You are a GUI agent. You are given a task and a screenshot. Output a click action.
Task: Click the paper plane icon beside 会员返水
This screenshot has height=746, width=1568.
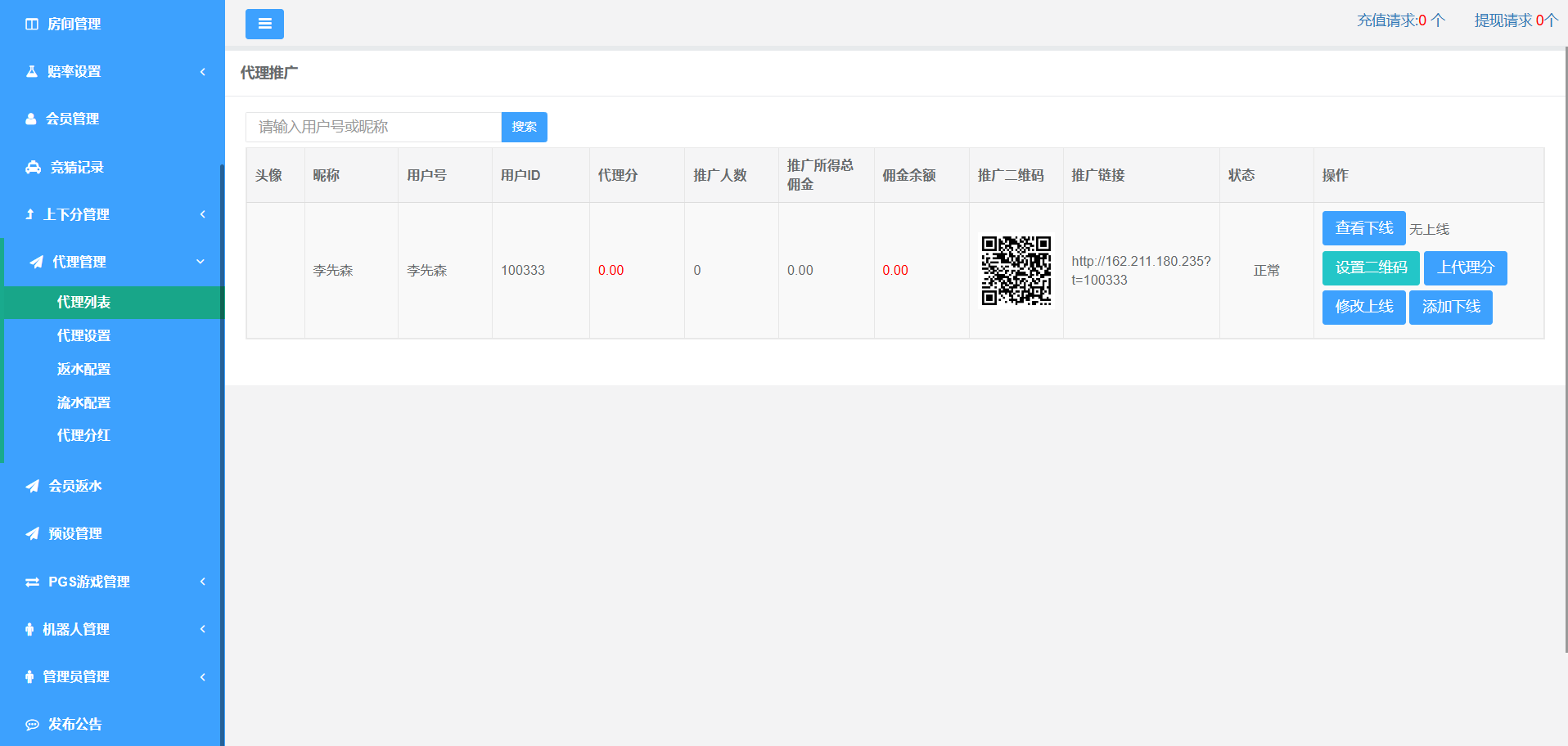pyautogui.click(x=32, y=487)
